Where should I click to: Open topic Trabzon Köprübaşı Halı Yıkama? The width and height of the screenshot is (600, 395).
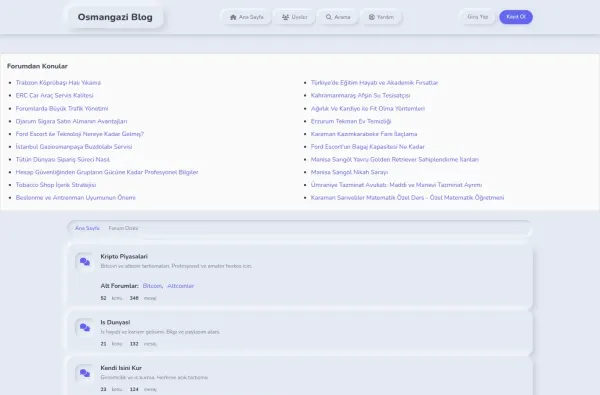click(58, 83)
